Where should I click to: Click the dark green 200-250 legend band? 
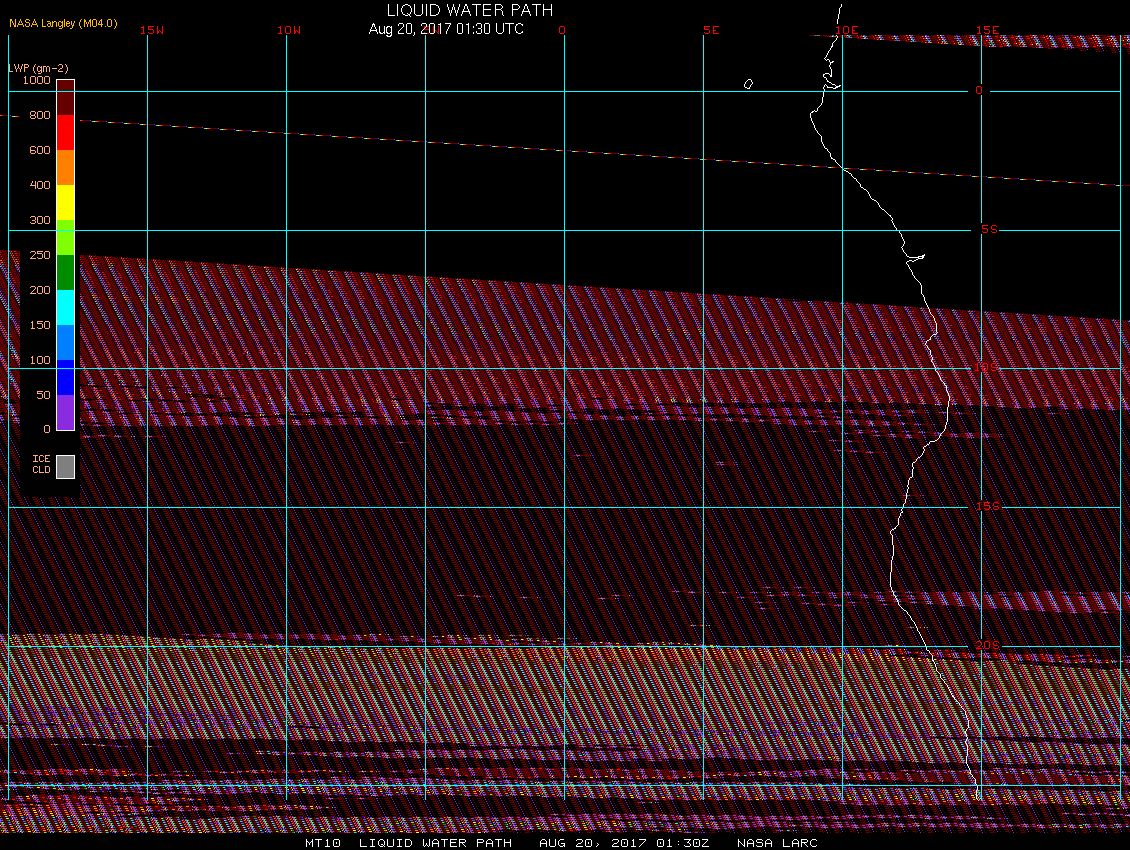click(x=65, y=272)
